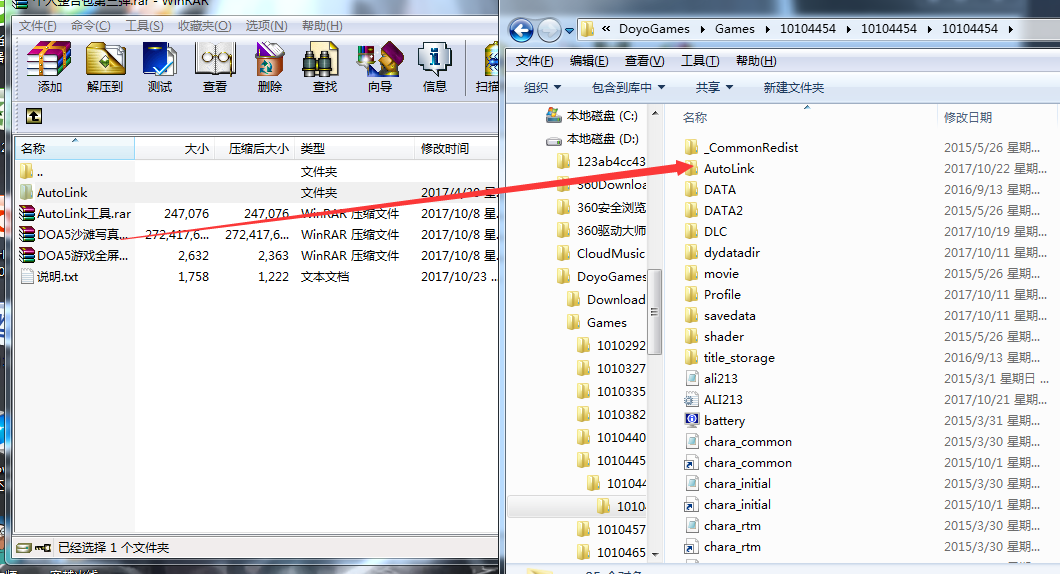Open the WinRAR 向导 (Wizard) icon

point(380,68)
